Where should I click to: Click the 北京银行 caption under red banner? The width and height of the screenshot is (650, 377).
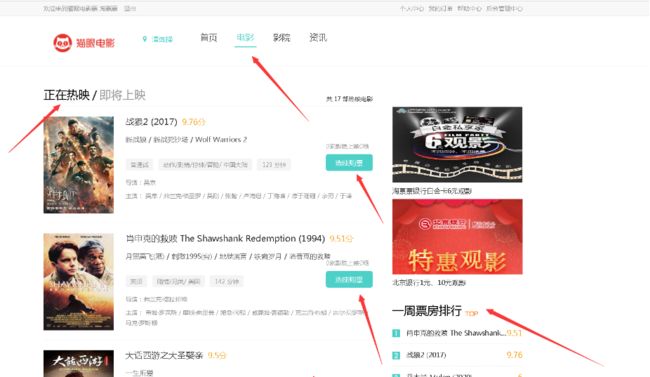[x=429, y=283]
